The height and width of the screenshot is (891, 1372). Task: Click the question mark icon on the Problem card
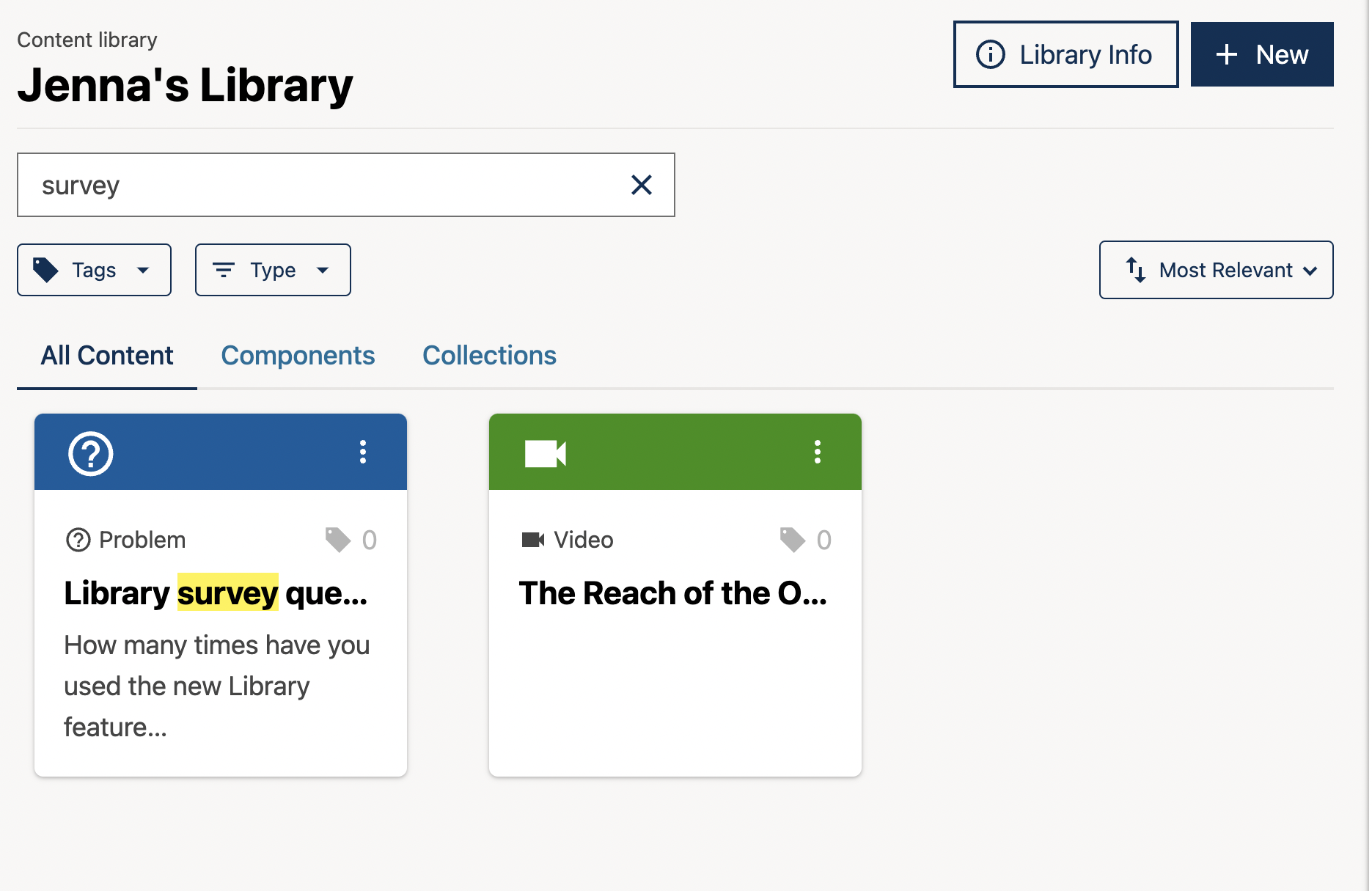point(89,452)
